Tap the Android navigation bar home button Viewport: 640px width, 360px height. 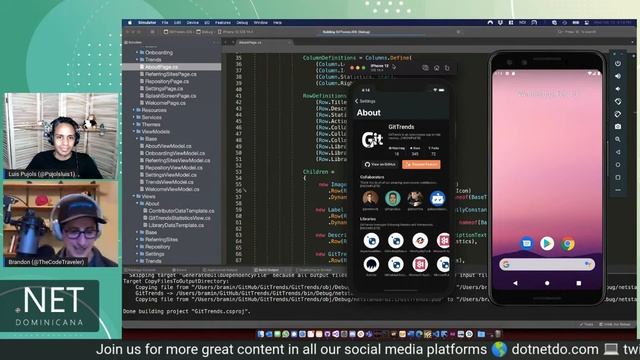547,283
